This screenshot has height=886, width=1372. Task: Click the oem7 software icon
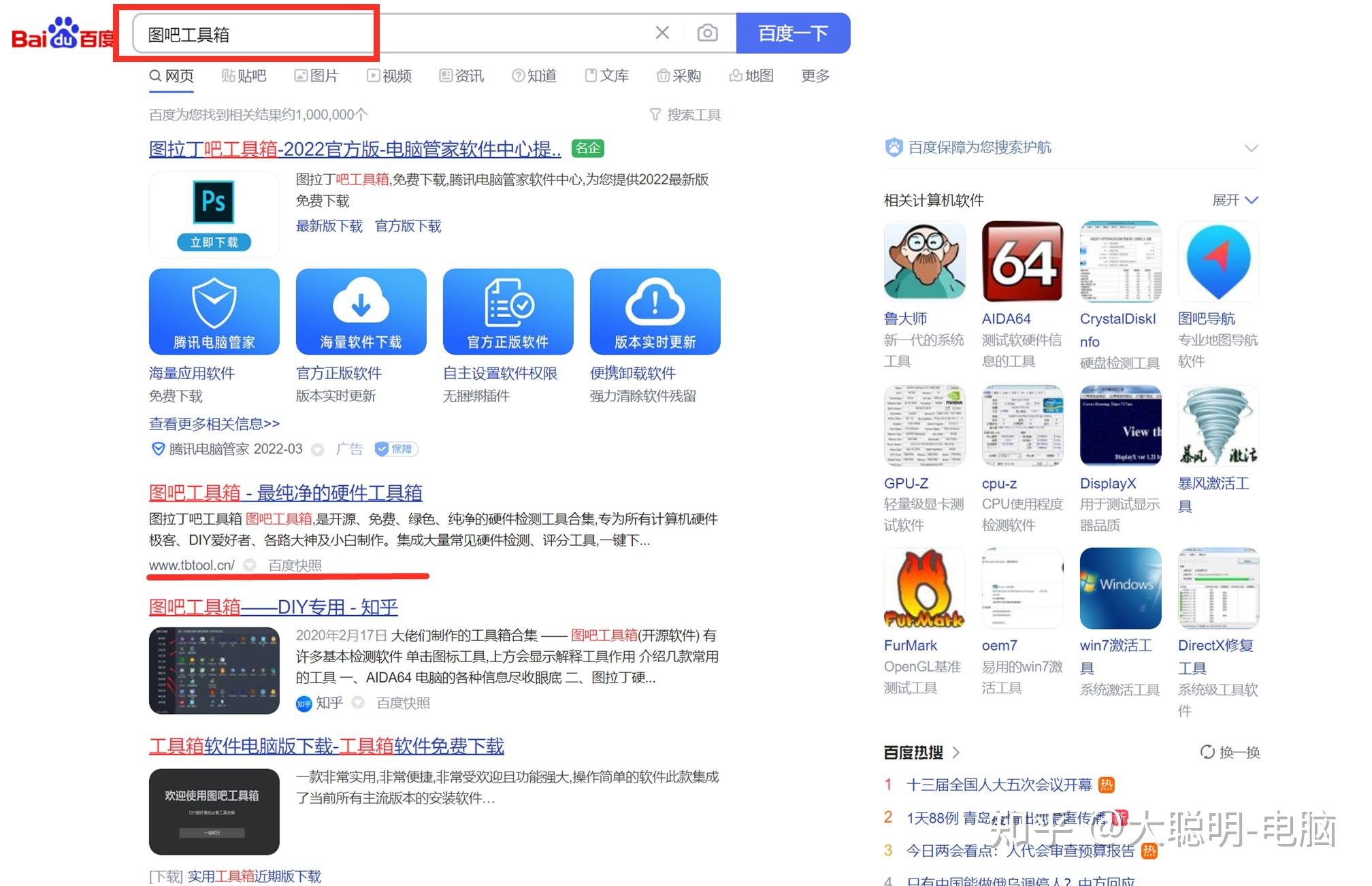[1022, 588]
